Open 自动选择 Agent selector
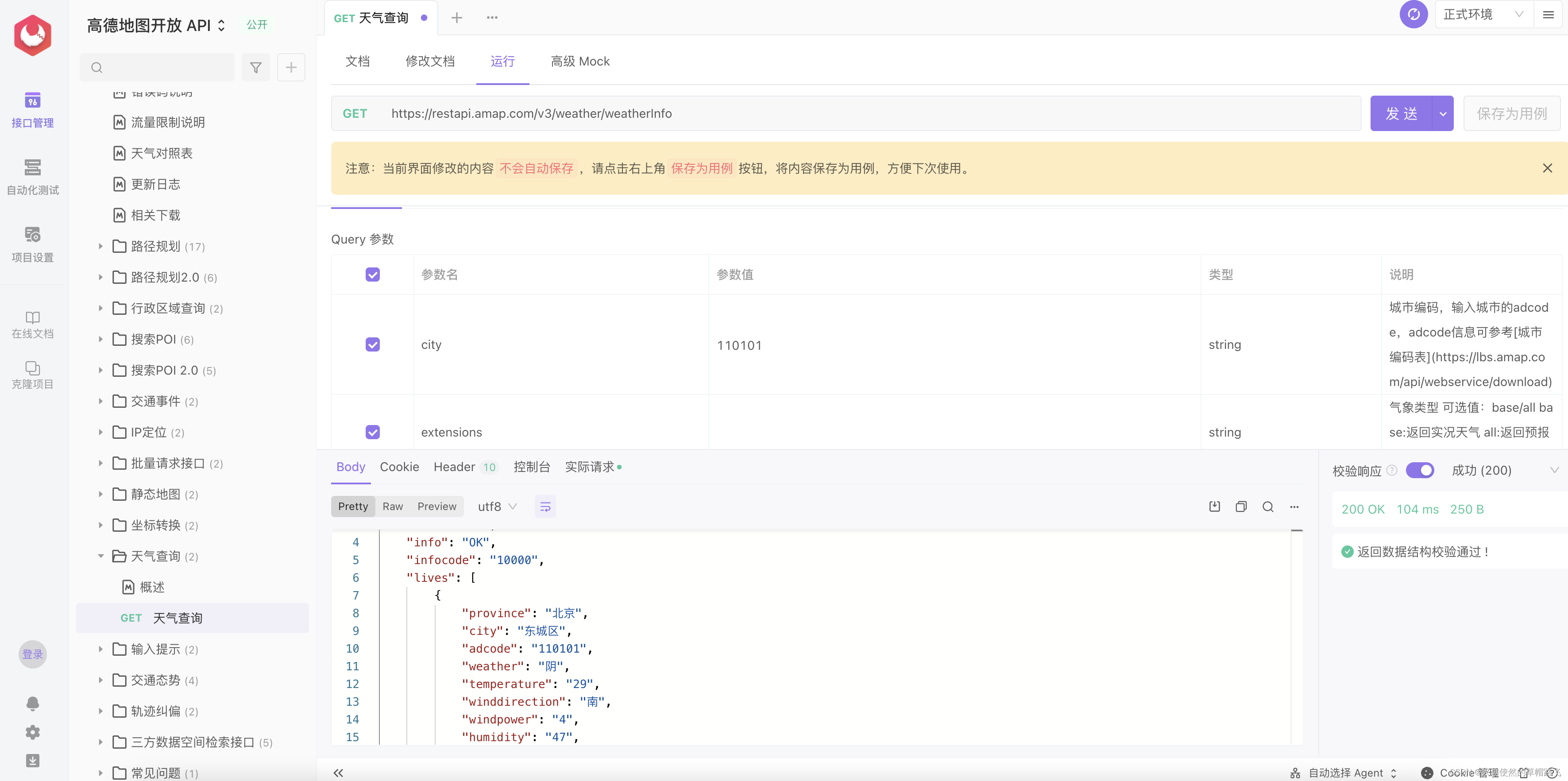Image resolution: width=1568 pixels, height=781 pixels. (x=1344, y=773)
